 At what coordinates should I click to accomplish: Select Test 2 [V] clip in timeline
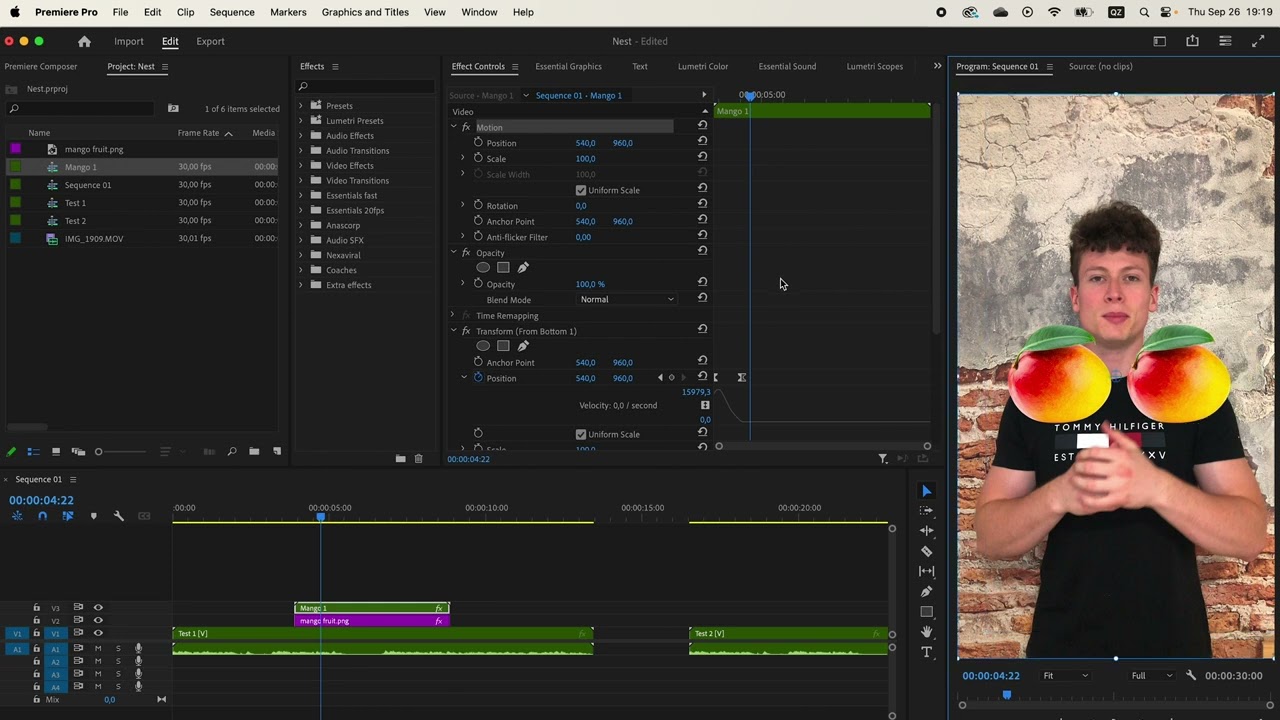(x=788, y=633)
